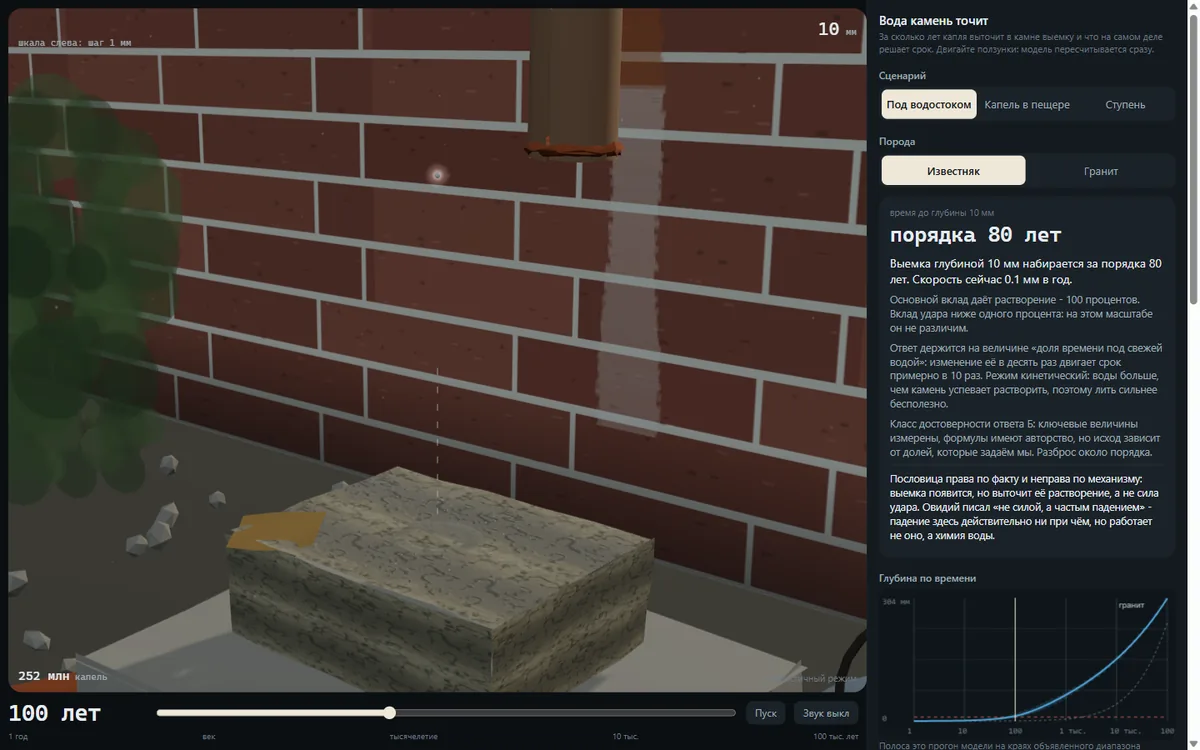The image size is (1200, 750).
Task: Select the «Под водостоком» scenario
Action: pyautogui.click(x=929, y=104)
